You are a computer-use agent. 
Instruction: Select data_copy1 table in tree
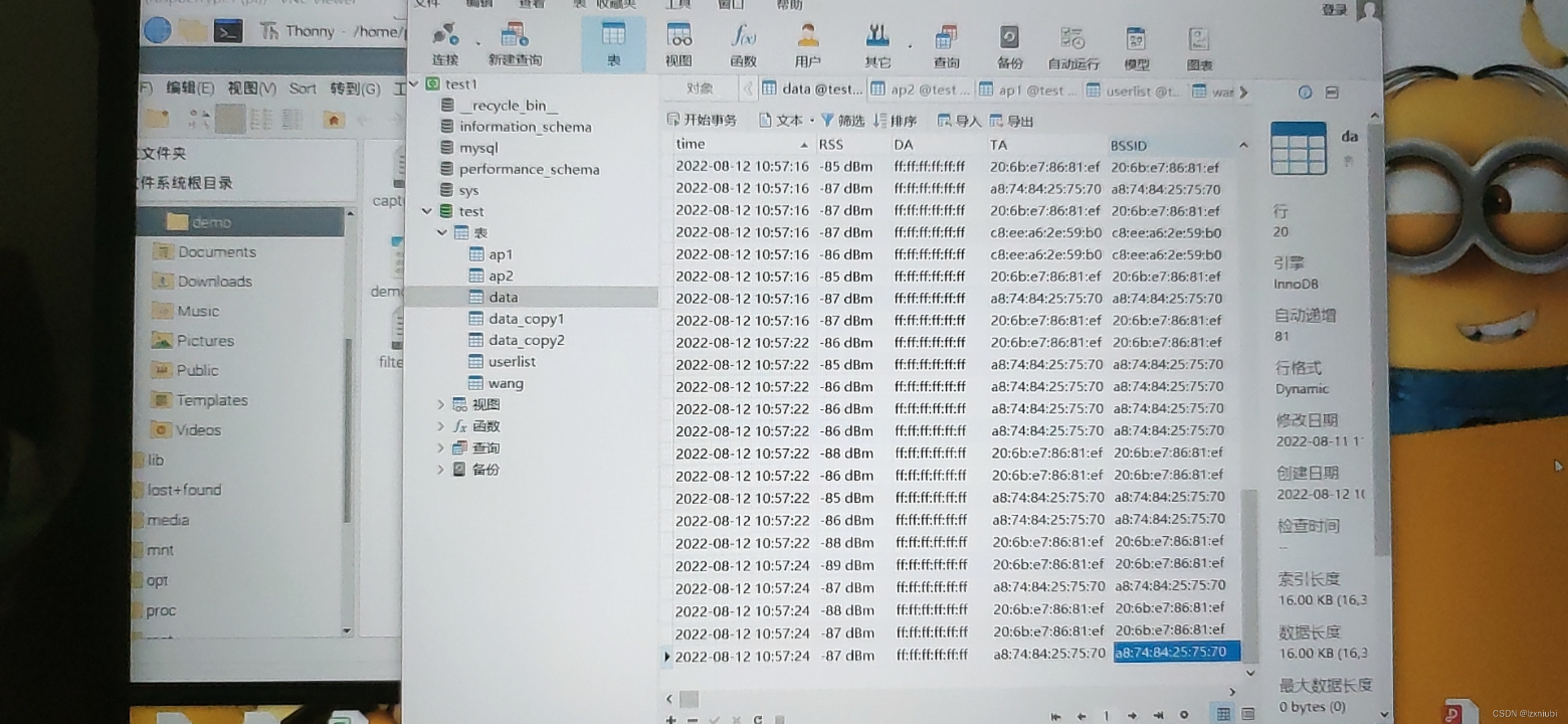click(526, 318)
